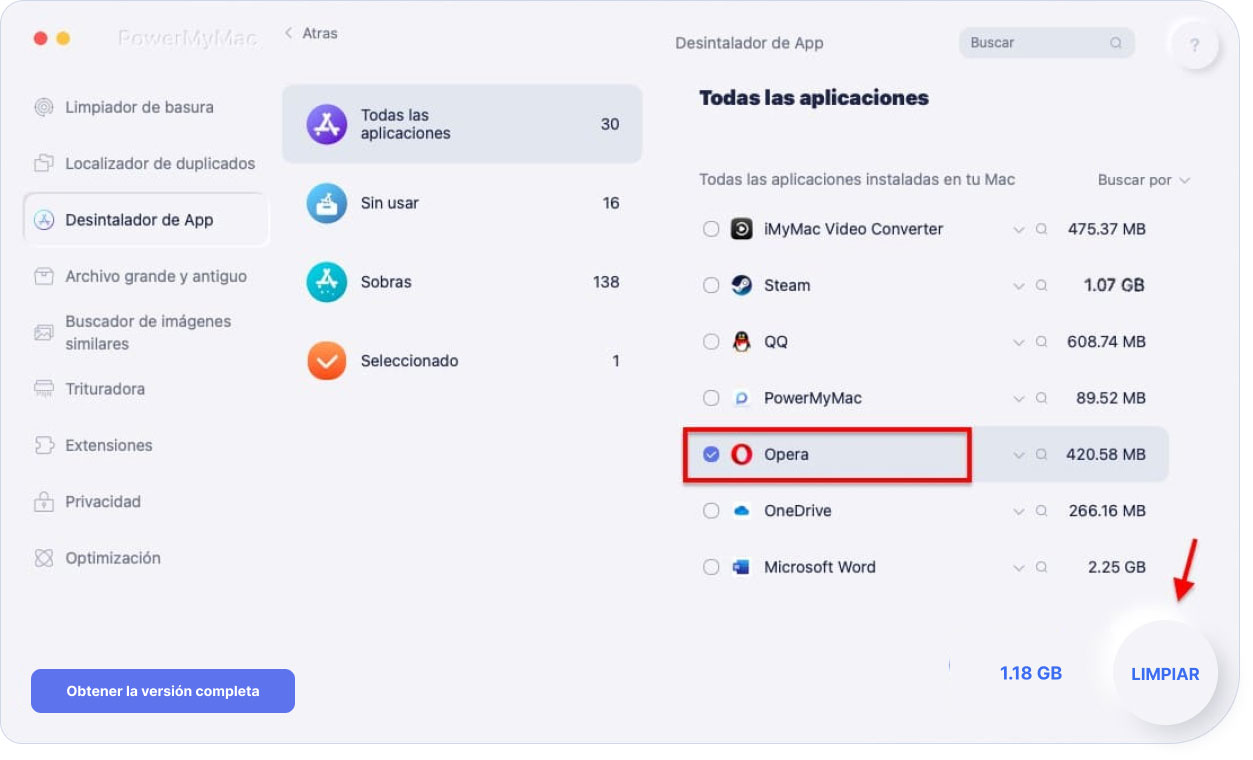Select the PowerMyMac checkbox

coord(711,398)
